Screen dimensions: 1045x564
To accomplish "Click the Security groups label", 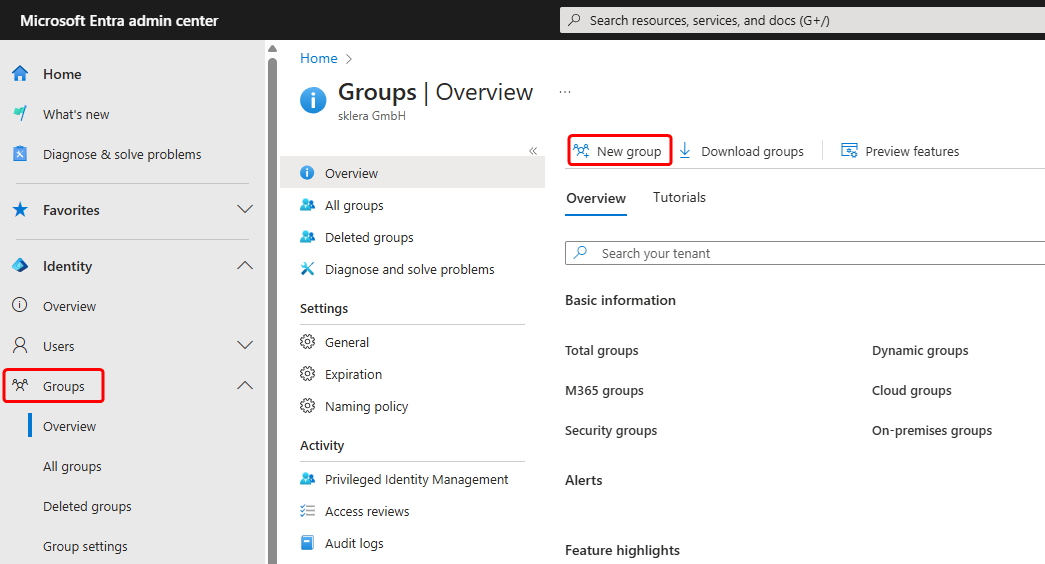I will pos(611,431).
